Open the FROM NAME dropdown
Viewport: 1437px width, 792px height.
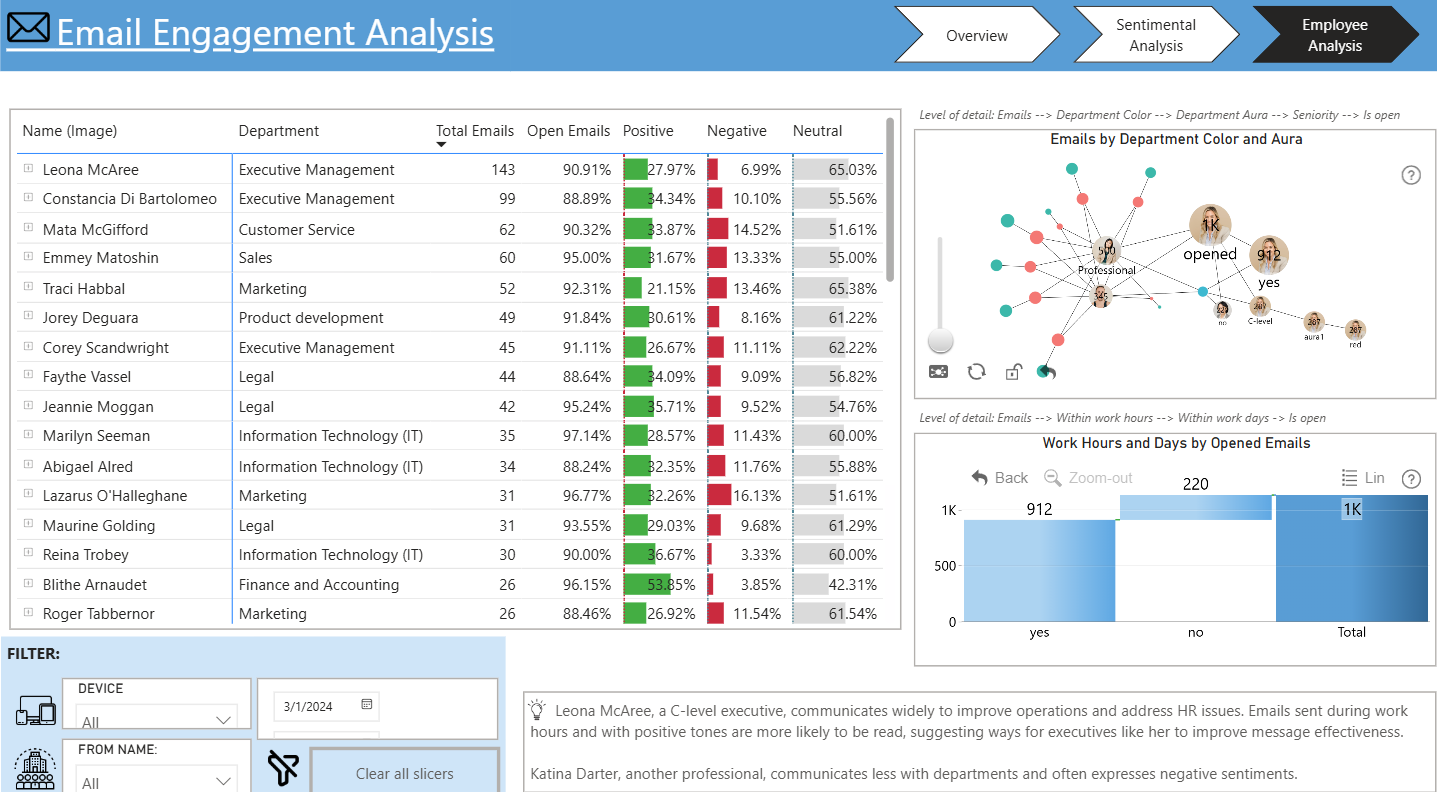157,781
